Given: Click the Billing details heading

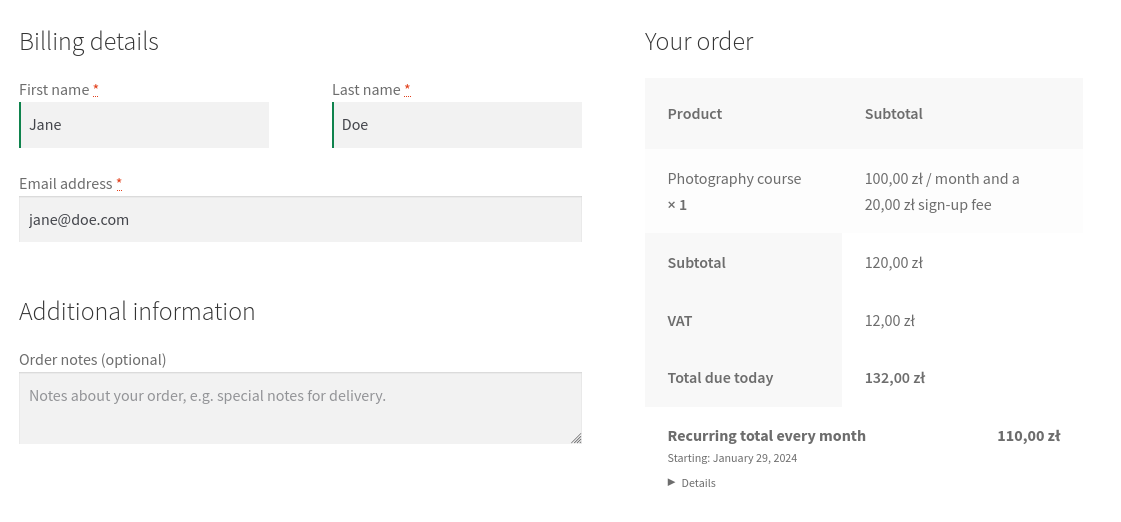Looking at the screenshot, I should [x=89, y=42].
